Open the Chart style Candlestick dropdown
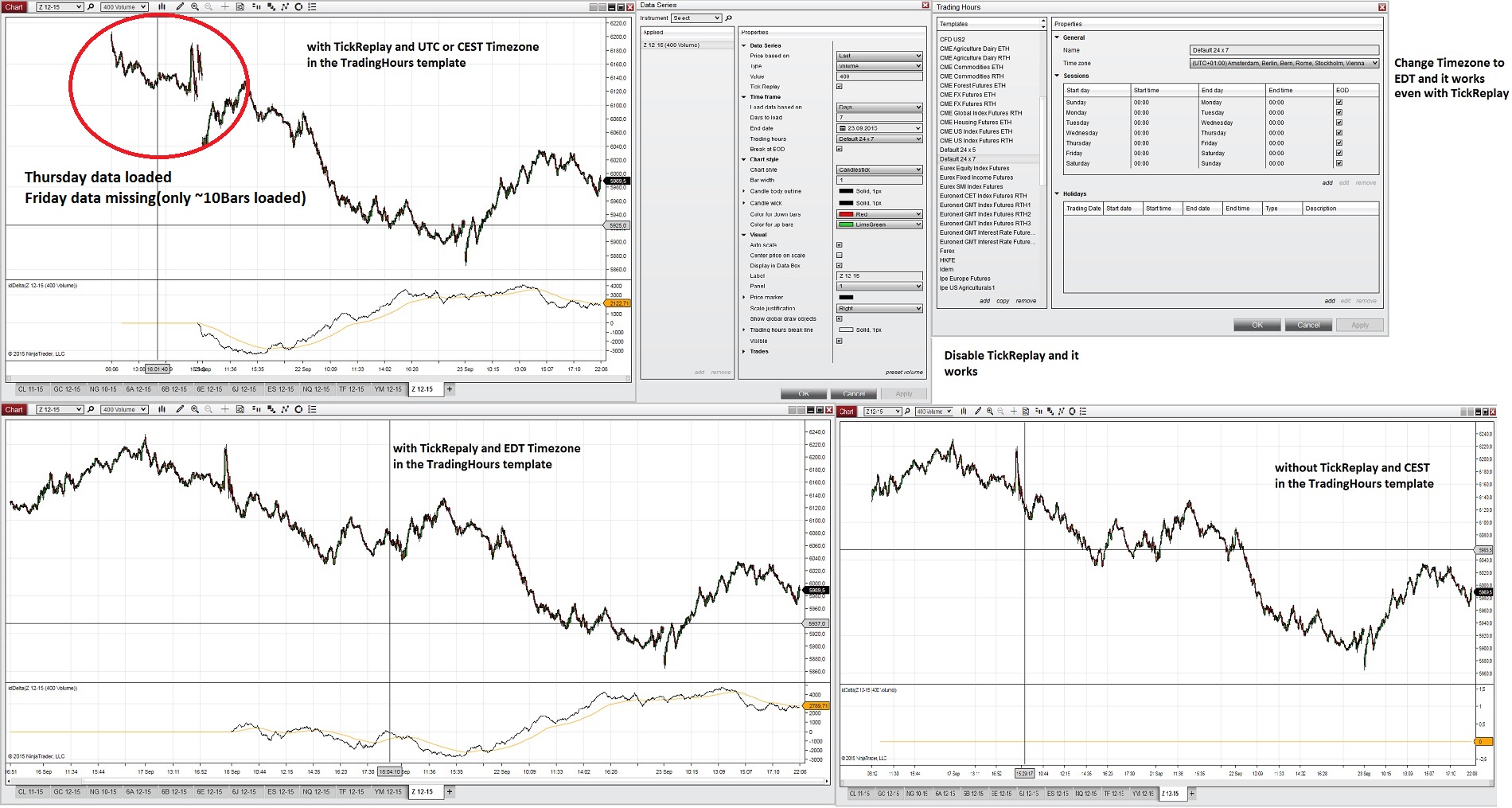The width and height of the screenshot is (1512, 808). pyautogui.click(x=879, y=170)
